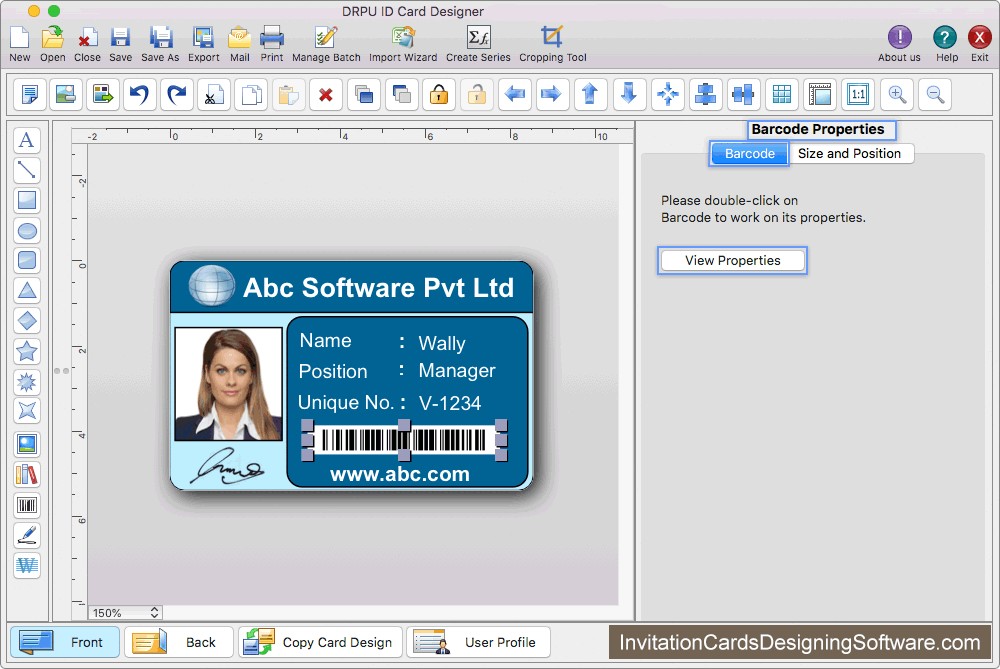1000x669 pixels.
Task: Click the Copy pages icon
Action: point(251,95)
